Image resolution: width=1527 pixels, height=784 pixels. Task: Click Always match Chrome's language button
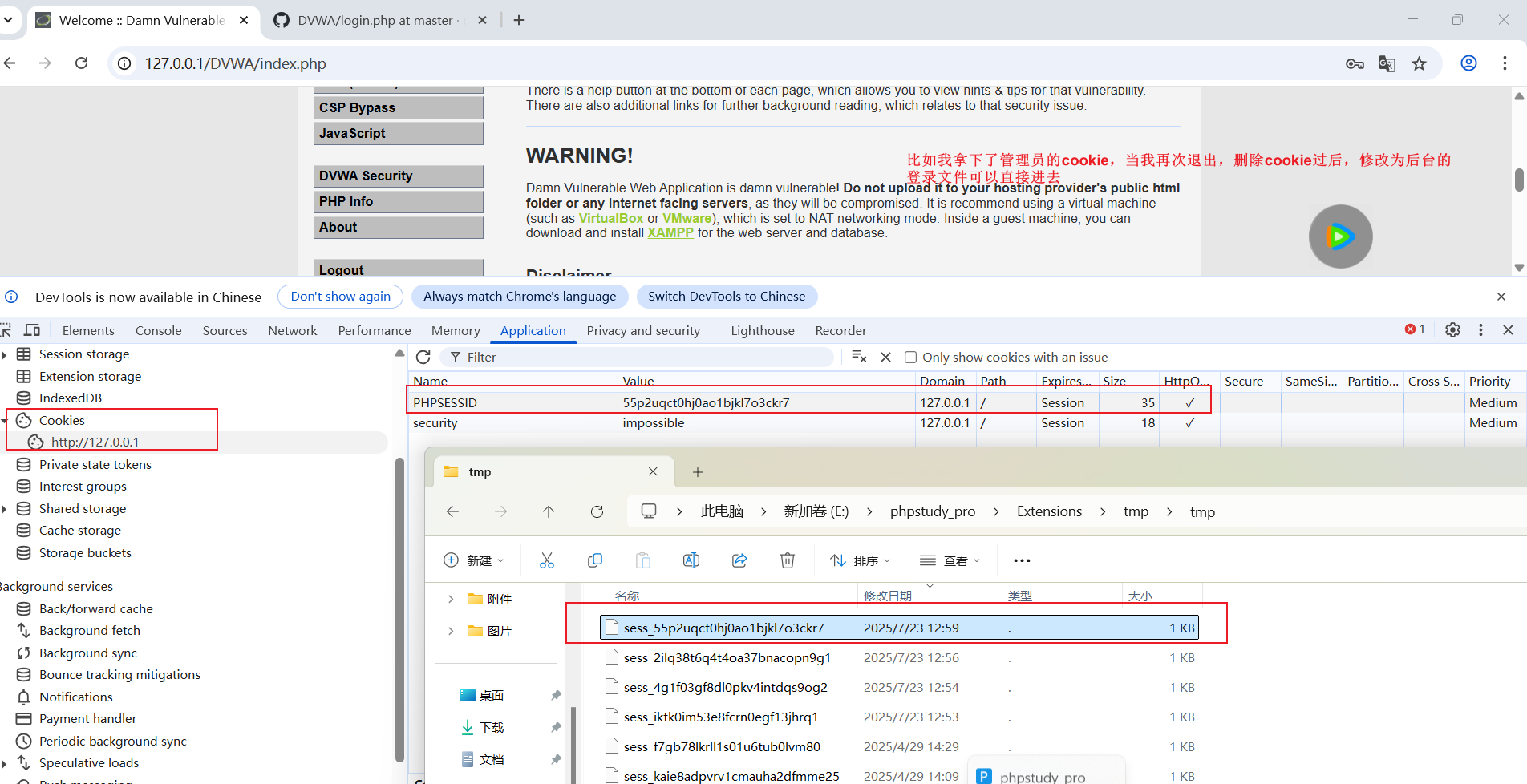click(x=520, y=297)
